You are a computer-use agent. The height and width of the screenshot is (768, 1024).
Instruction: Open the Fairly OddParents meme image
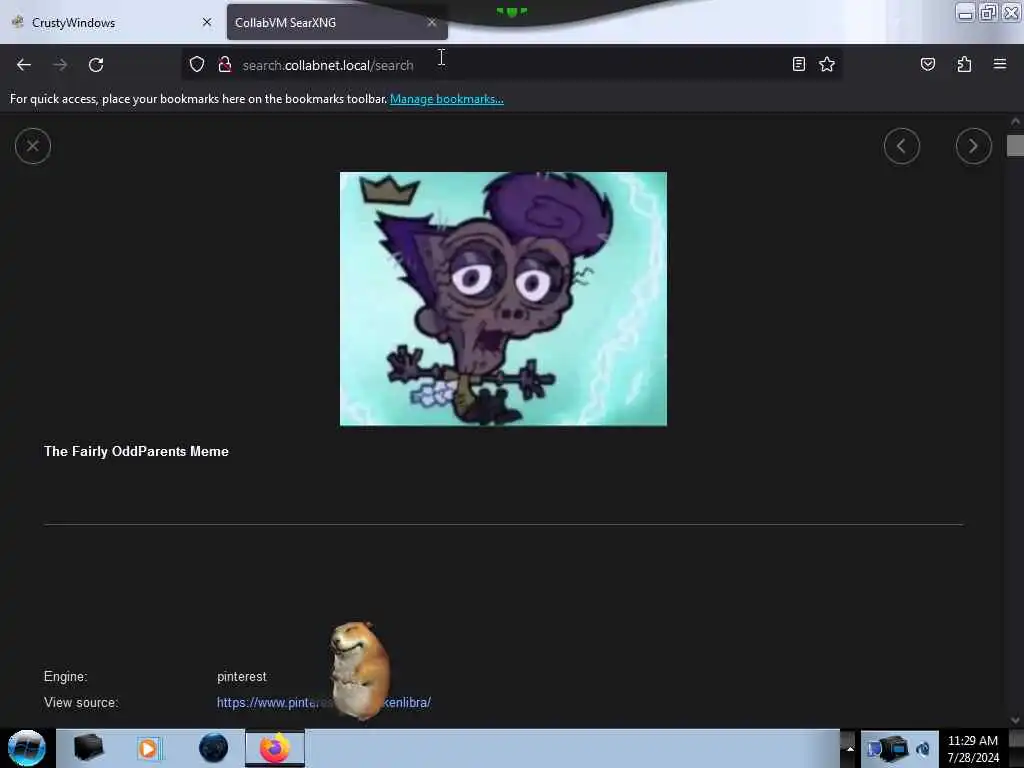click(x=503, y=298)
